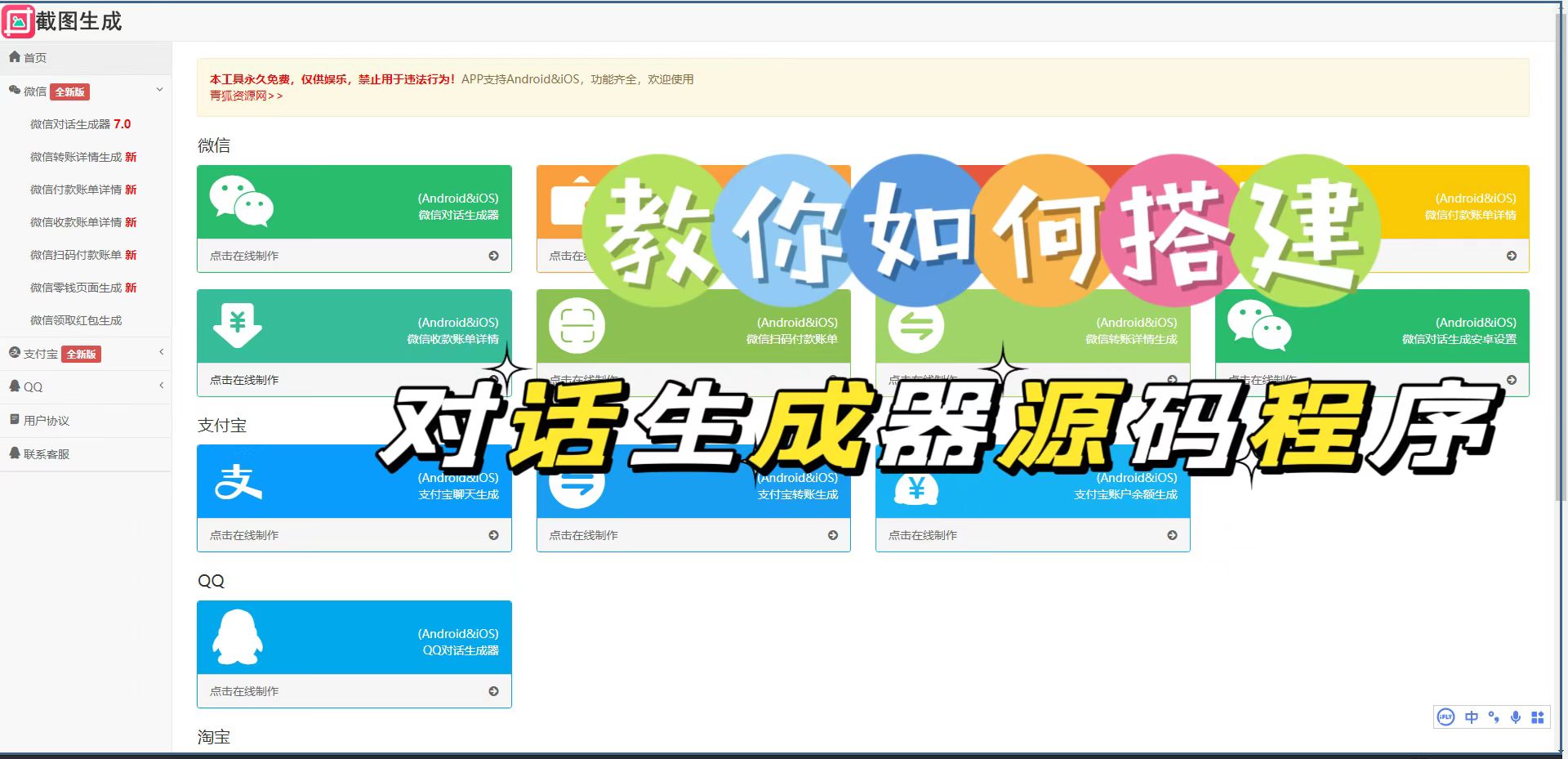The height and width of the screenshot is (759, 1568).
Task: Click 点击在线制作 under 支付宝账户余额生成 card
Action: pos(923,535)
